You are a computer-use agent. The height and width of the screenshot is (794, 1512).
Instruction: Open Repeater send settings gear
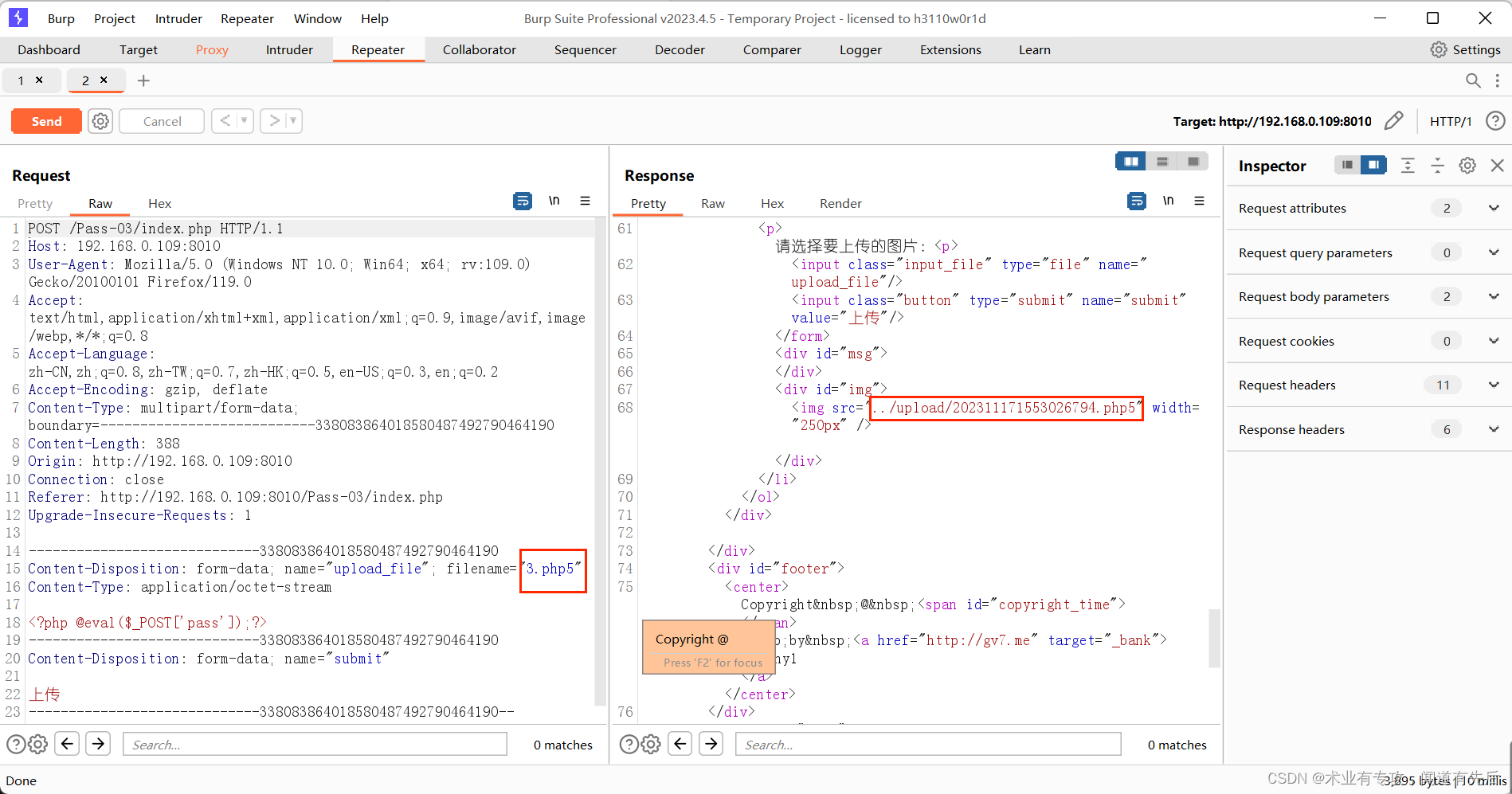pyautogui.click(x=100, y=121)
